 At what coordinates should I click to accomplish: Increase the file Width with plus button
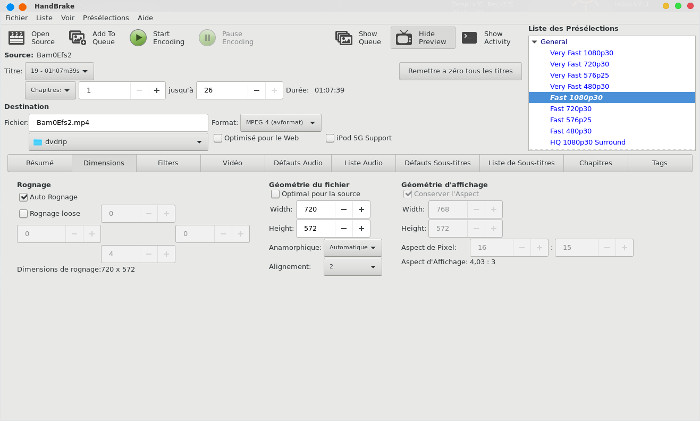point(360,210)
